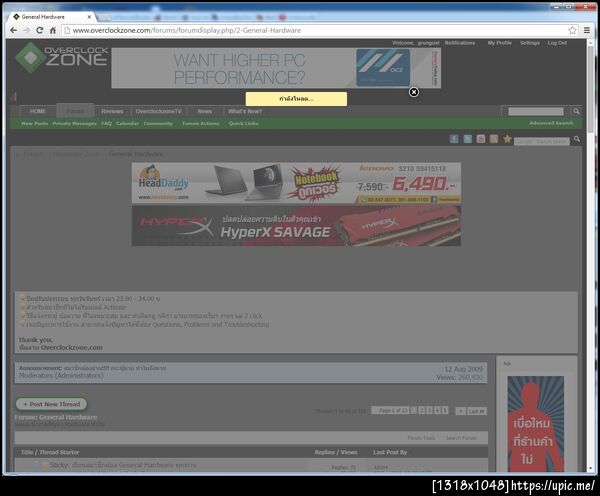600x496 pixels.
Task: Open the Reviews navigation tab
Action: click(x=112, y=111)
